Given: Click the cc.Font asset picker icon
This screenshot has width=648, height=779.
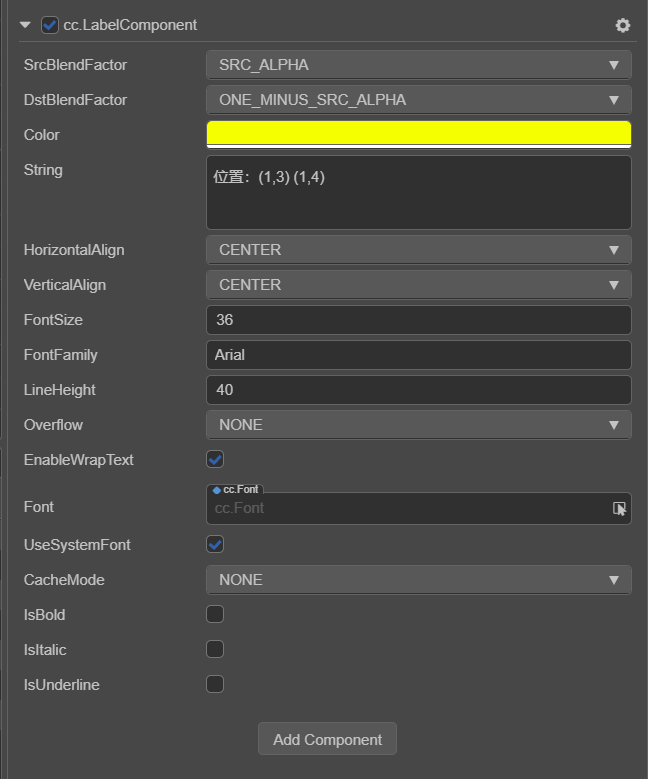Looking at the screenshot, I should point(620,508).
